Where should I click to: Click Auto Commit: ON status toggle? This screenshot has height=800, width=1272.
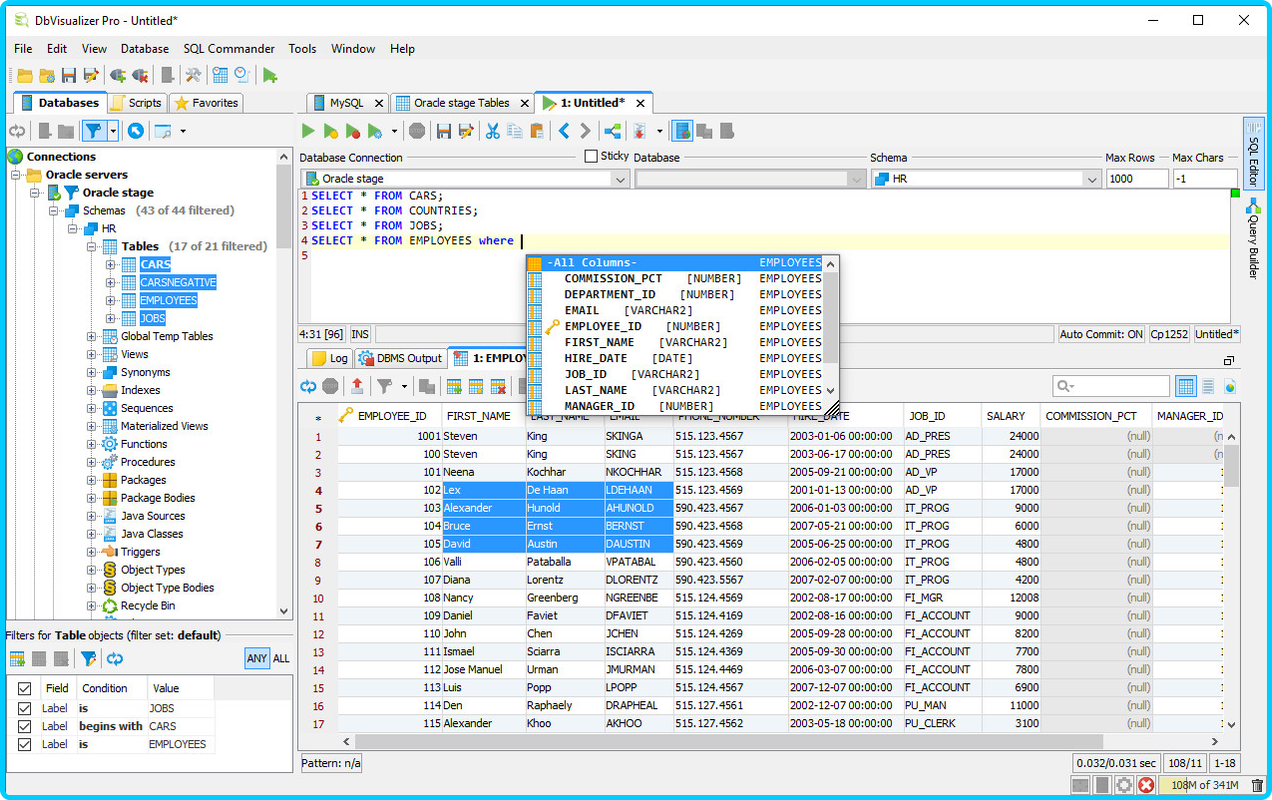click(1101, 334)
